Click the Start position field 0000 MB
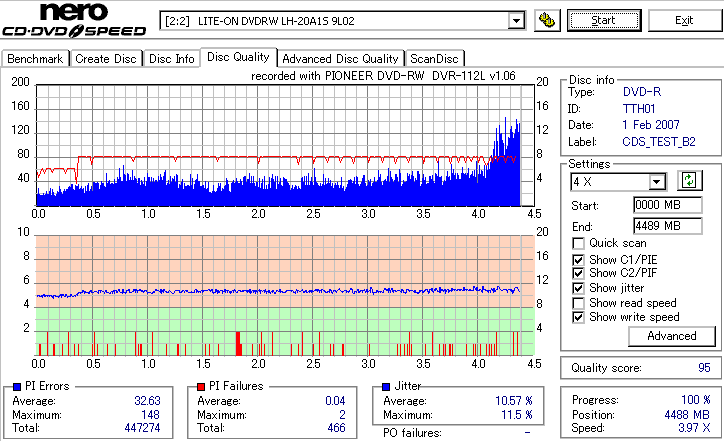This screenshot has width=724, height=441. pos(668,205)
